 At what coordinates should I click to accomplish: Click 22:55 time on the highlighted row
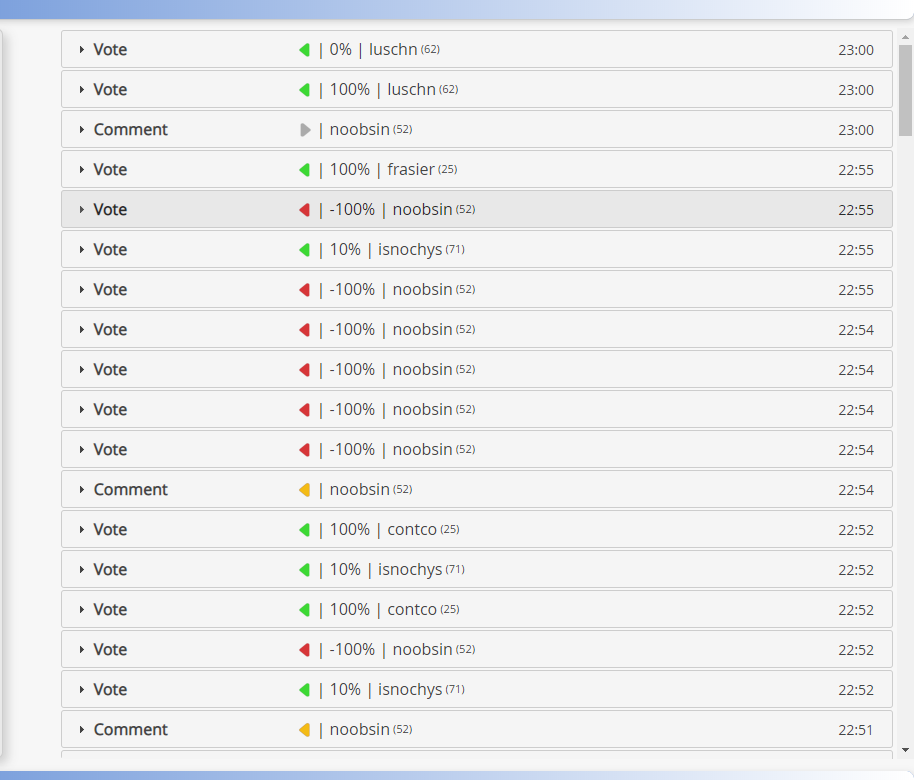pyautogui.click(x=856, y=210)
